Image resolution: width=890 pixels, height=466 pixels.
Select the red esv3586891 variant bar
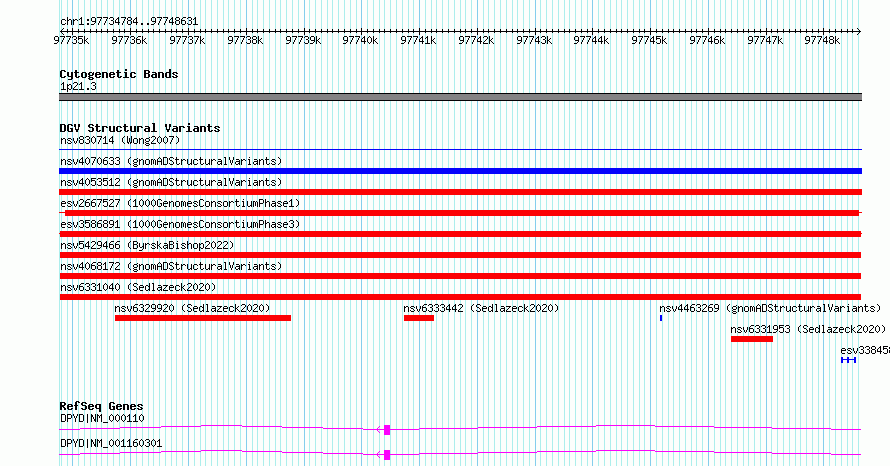click(x=460, y=234)
